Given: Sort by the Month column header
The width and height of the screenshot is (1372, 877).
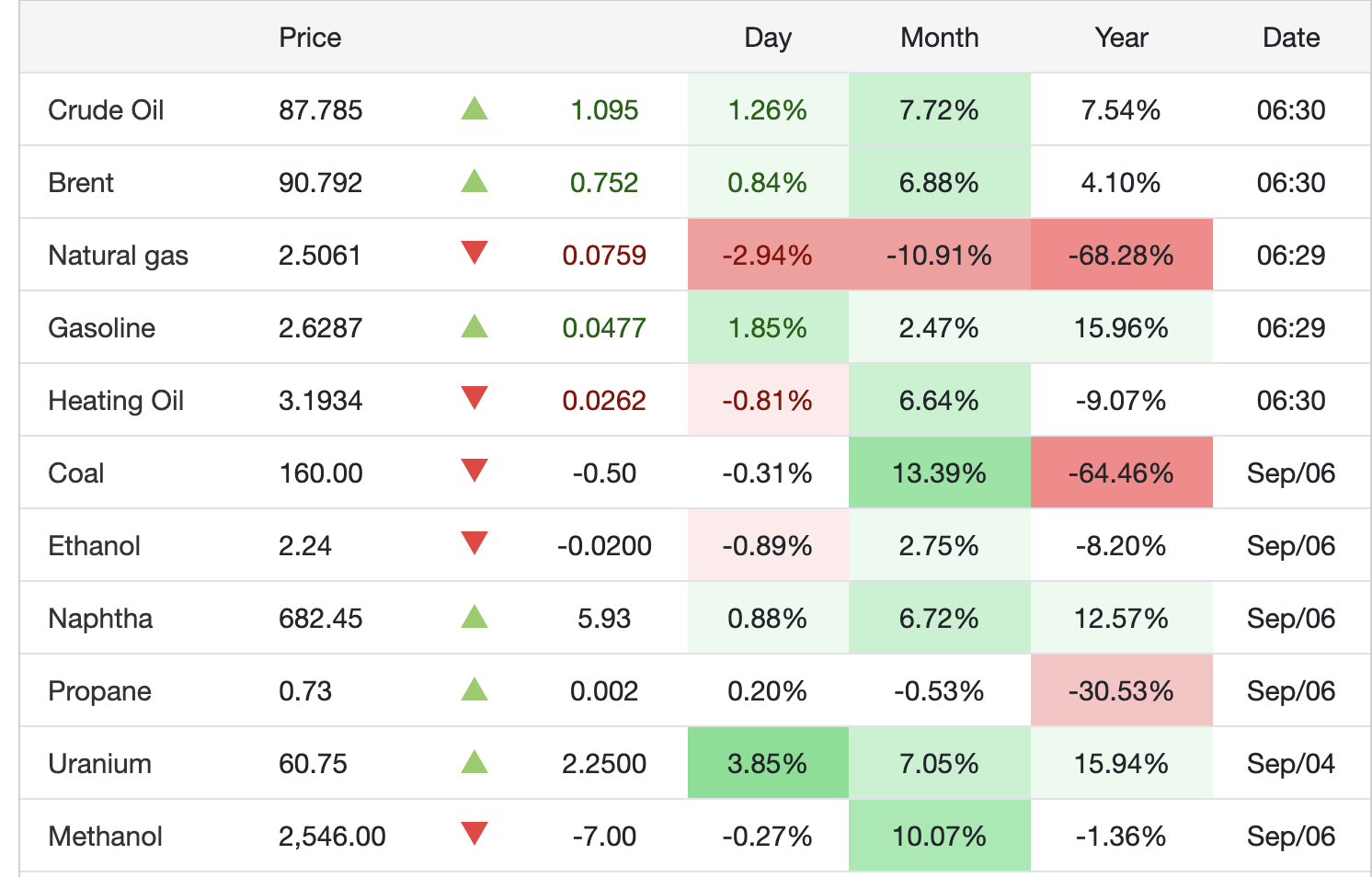Looking at the screenshot, I should point(940,38).
